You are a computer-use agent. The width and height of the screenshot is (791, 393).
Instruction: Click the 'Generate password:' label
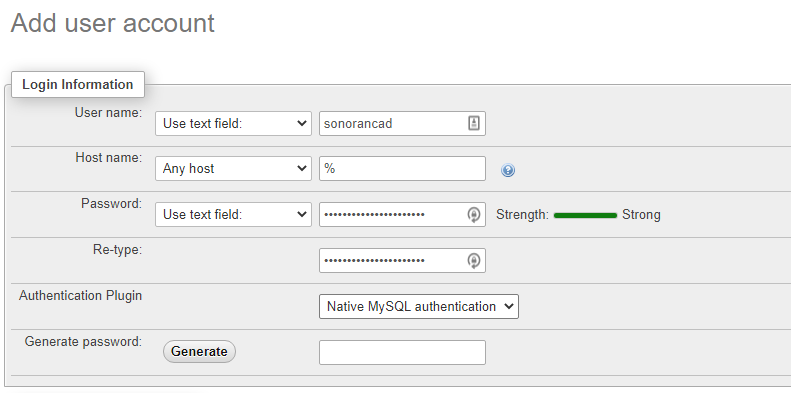[83, 342]
